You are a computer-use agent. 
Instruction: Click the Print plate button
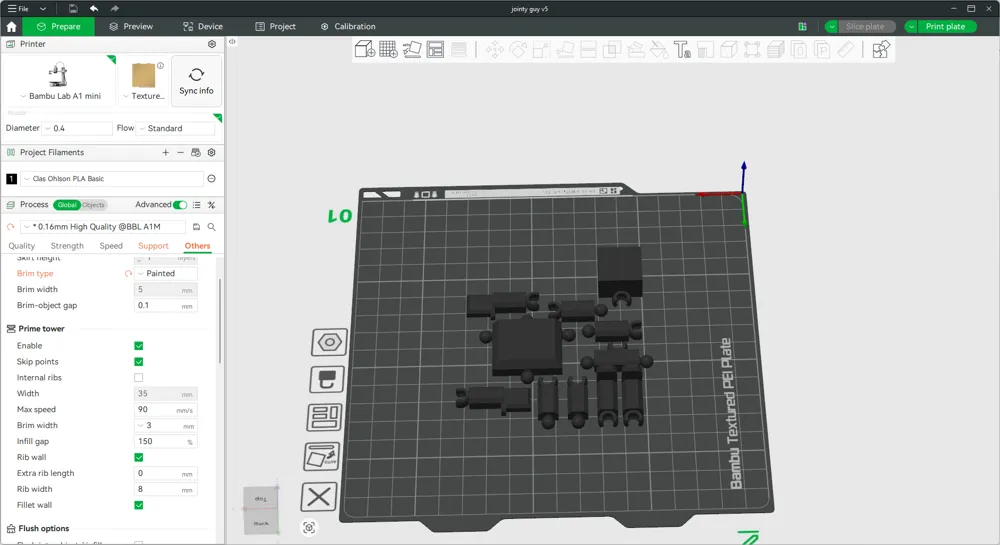946,26
